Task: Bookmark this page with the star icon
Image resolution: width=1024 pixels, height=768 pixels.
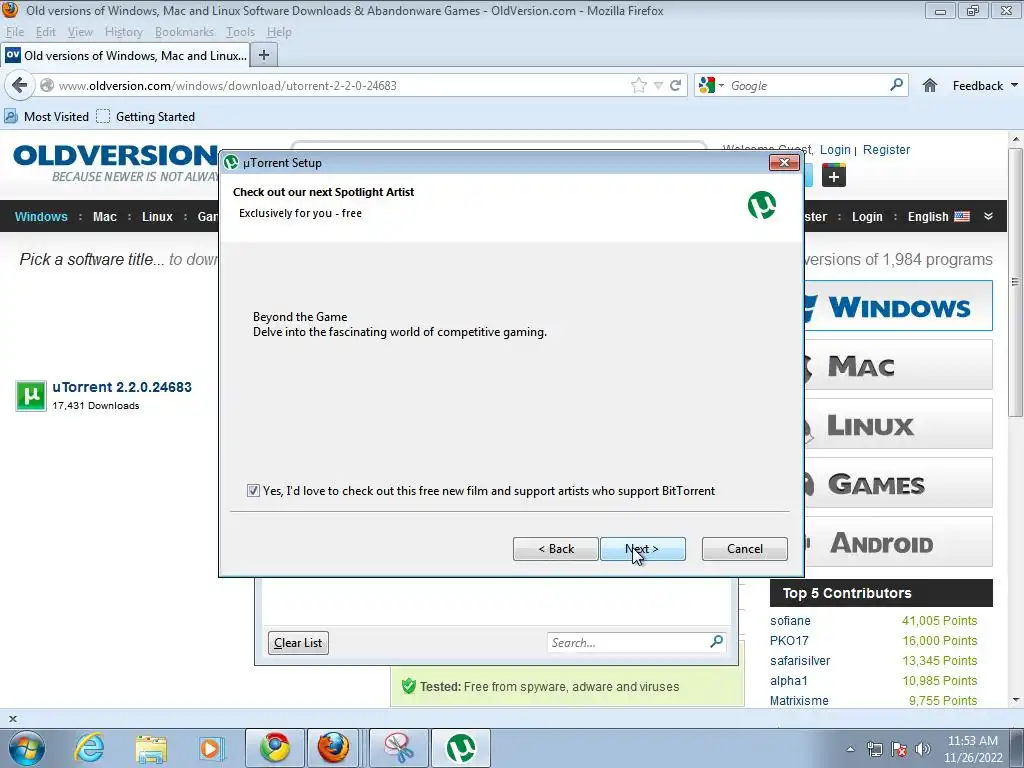Action: pos(639,86)
